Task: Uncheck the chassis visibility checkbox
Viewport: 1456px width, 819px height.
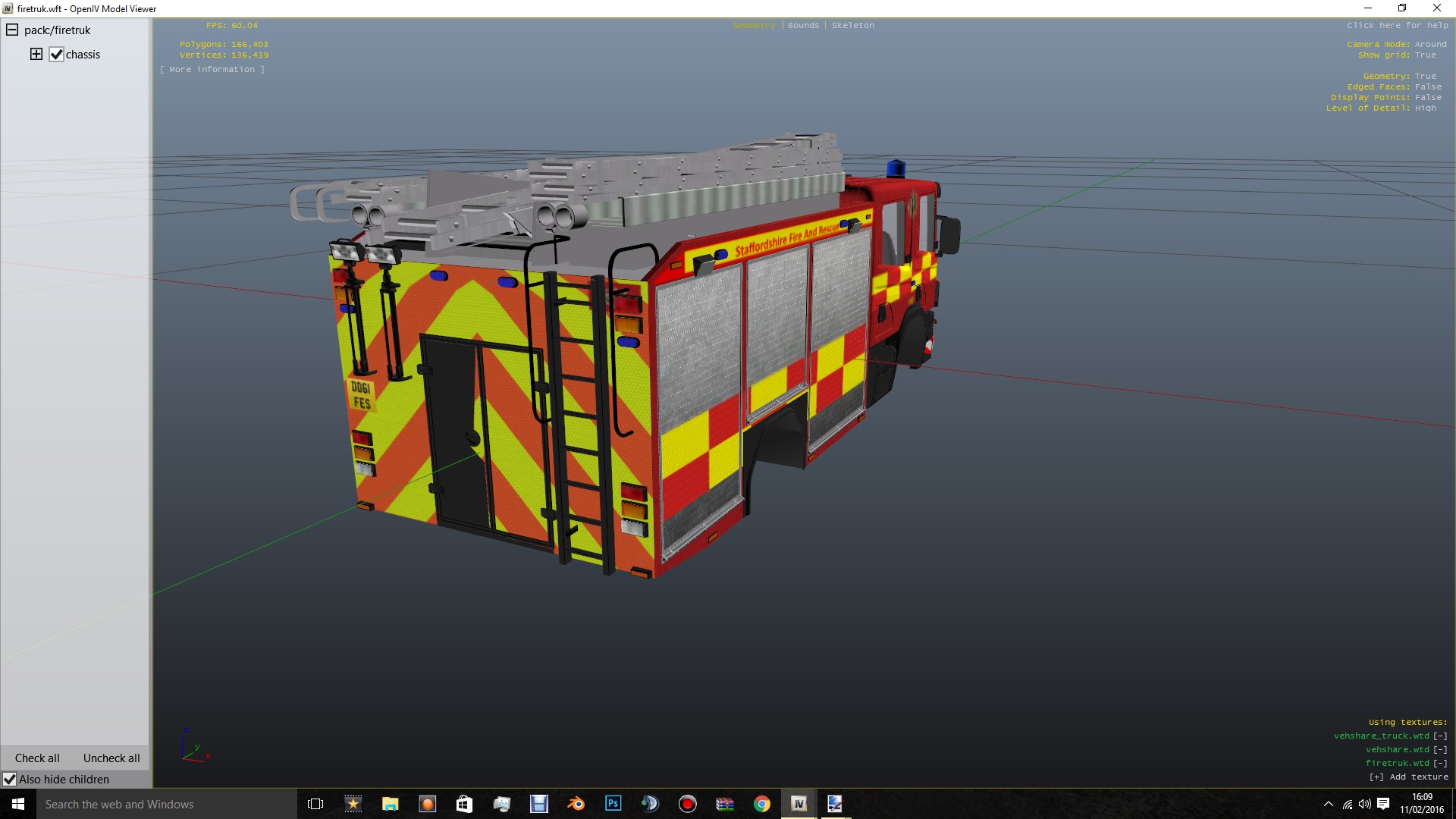Action: 56,55
